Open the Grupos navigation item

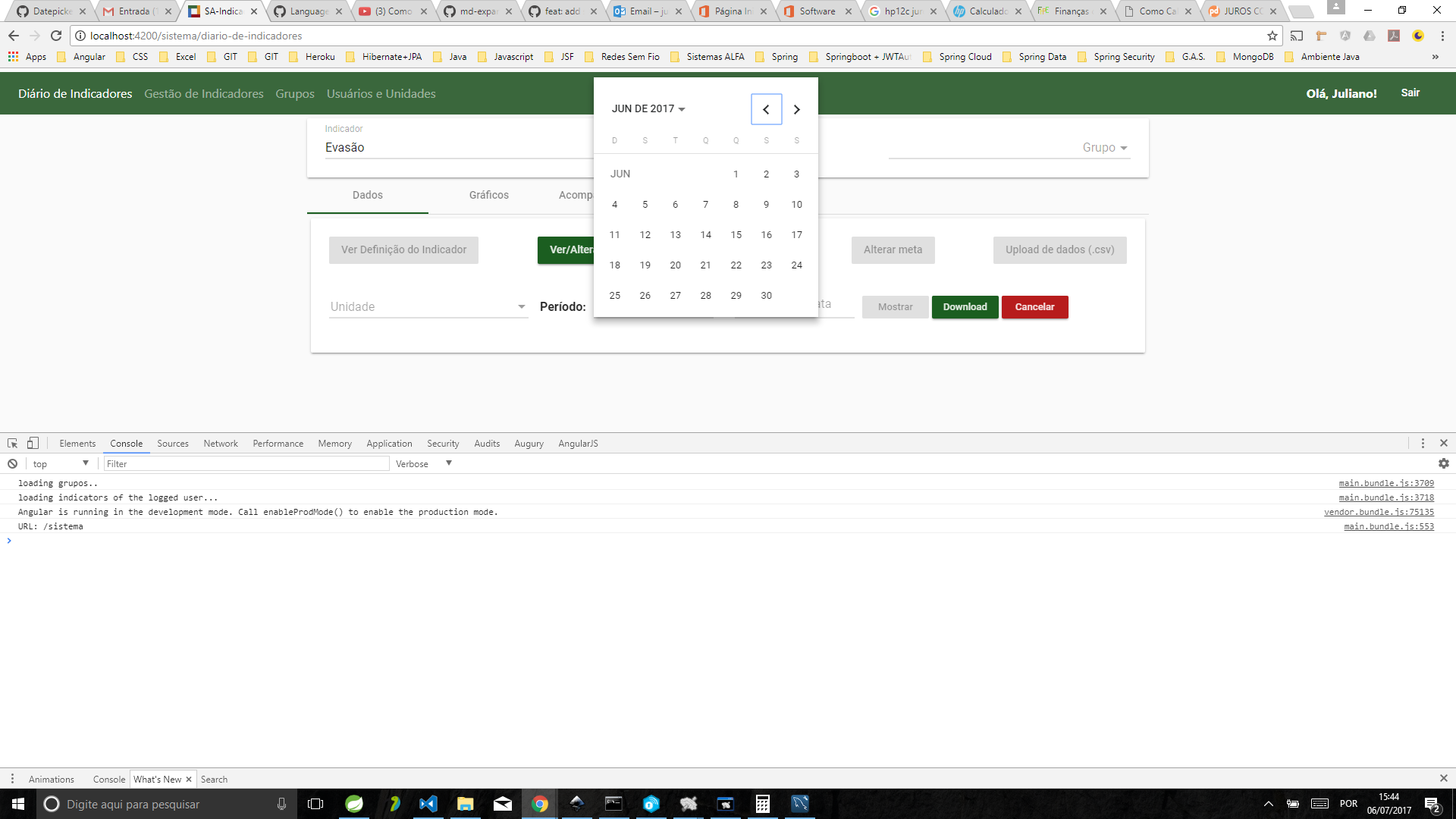pyautogui.click(x=295, y=93)
